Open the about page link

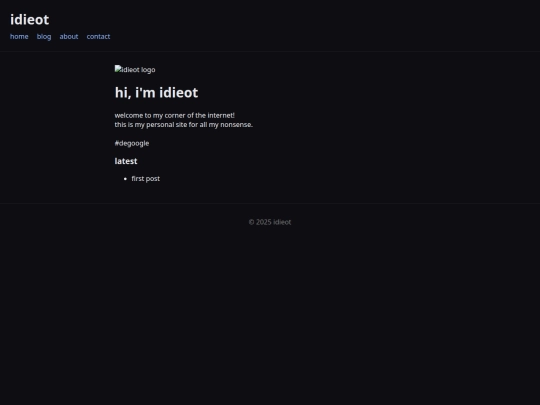point(69,37)
